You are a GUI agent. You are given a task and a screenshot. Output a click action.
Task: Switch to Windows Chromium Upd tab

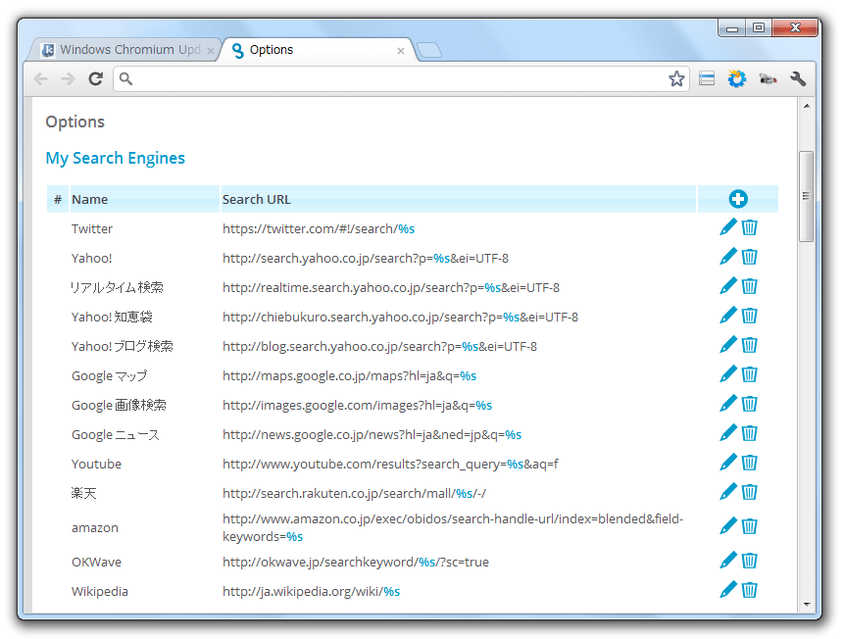pos(124,50)
